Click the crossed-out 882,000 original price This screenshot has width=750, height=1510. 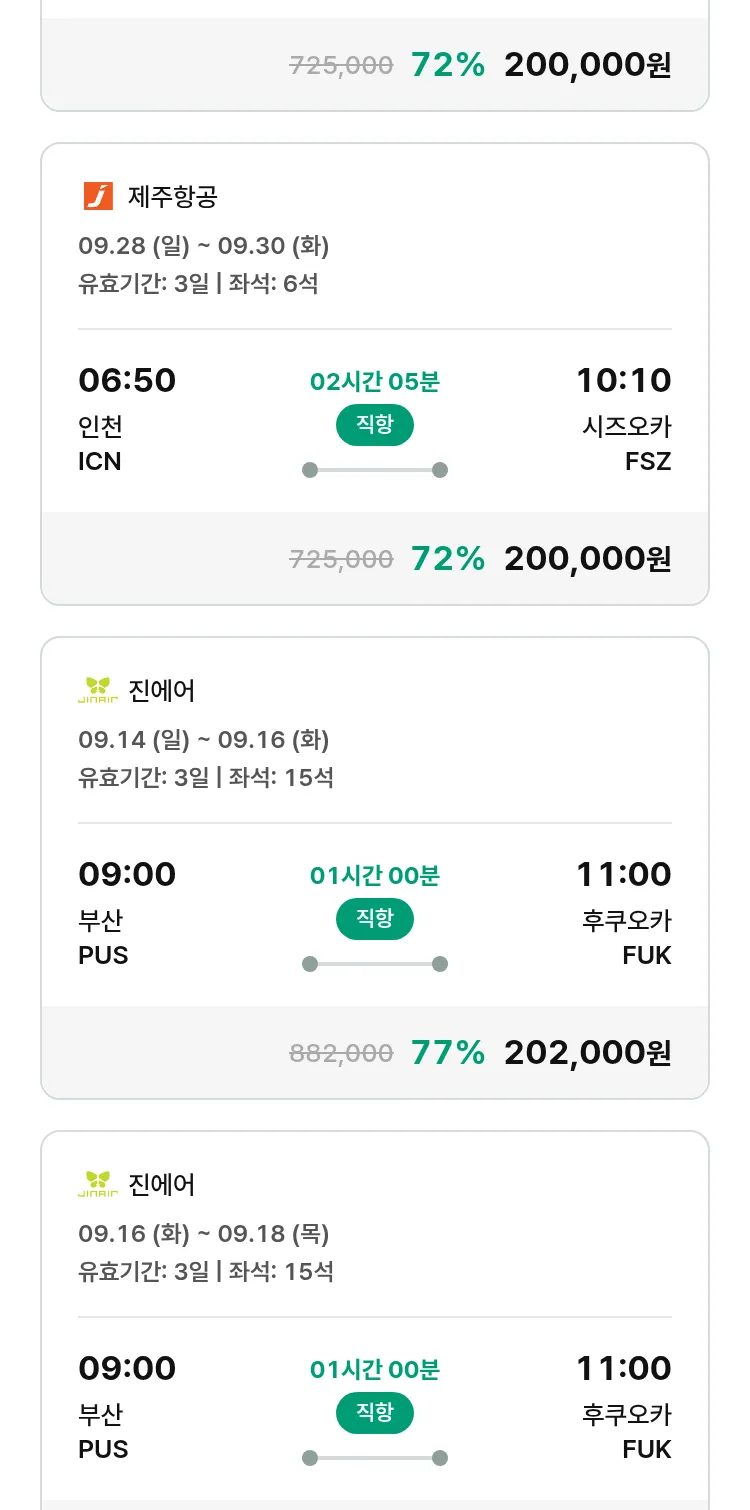point(341,1053)
